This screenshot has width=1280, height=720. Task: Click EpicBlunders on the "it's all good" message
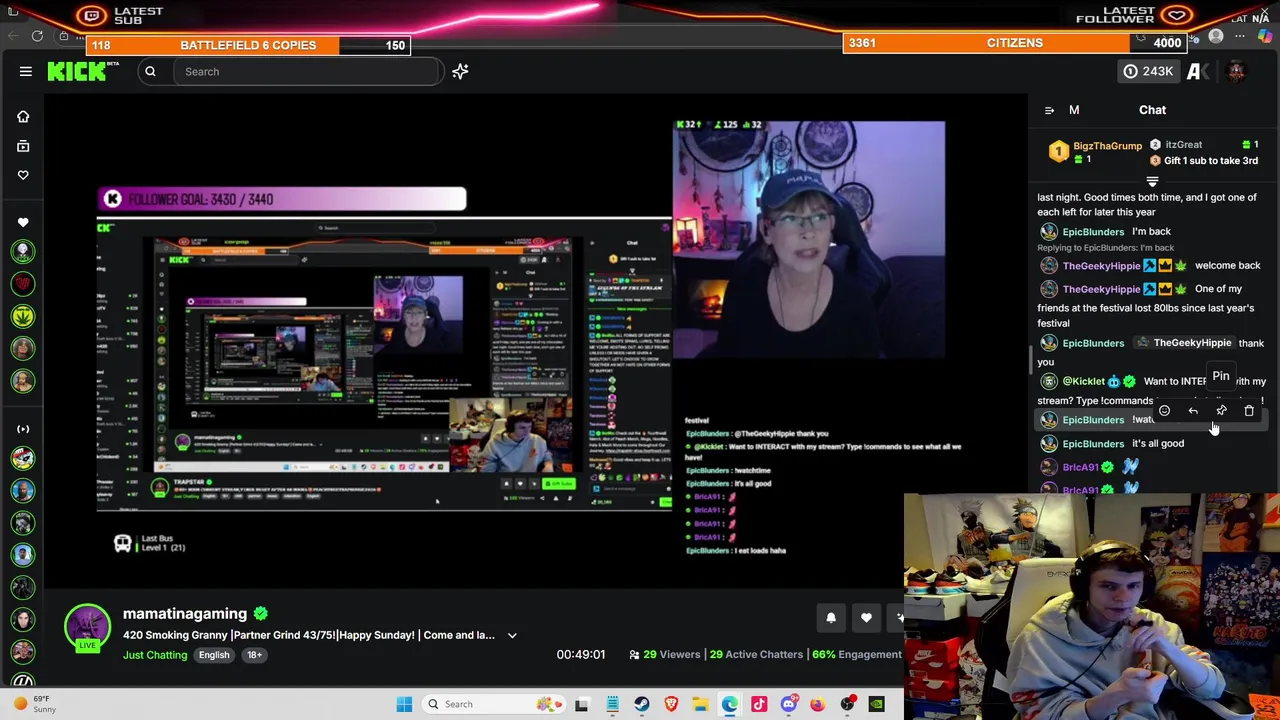[x=1093, y=444]
